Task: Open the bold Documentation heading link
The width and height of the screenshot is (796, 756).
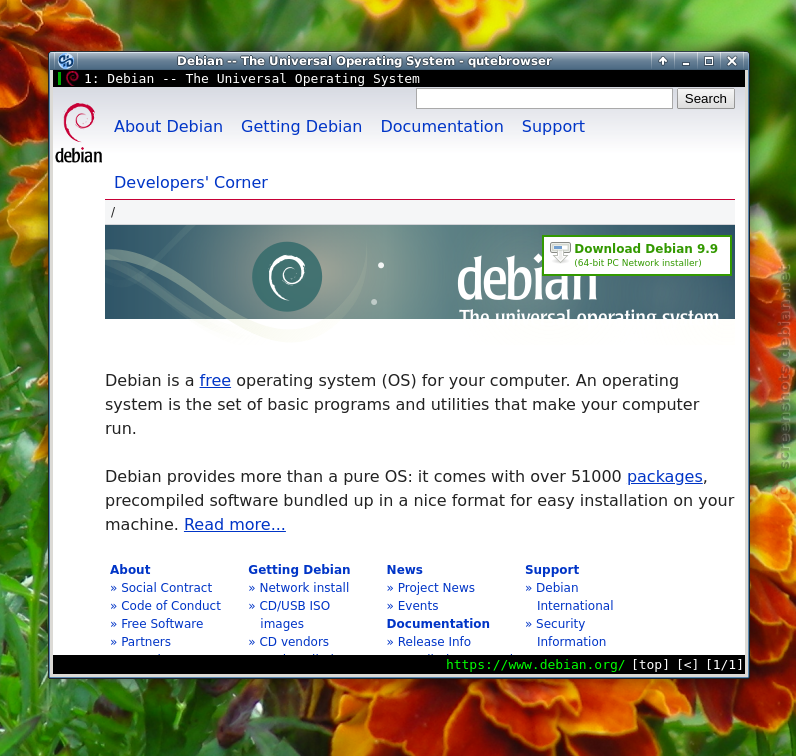Action: (x=438, y=623)
